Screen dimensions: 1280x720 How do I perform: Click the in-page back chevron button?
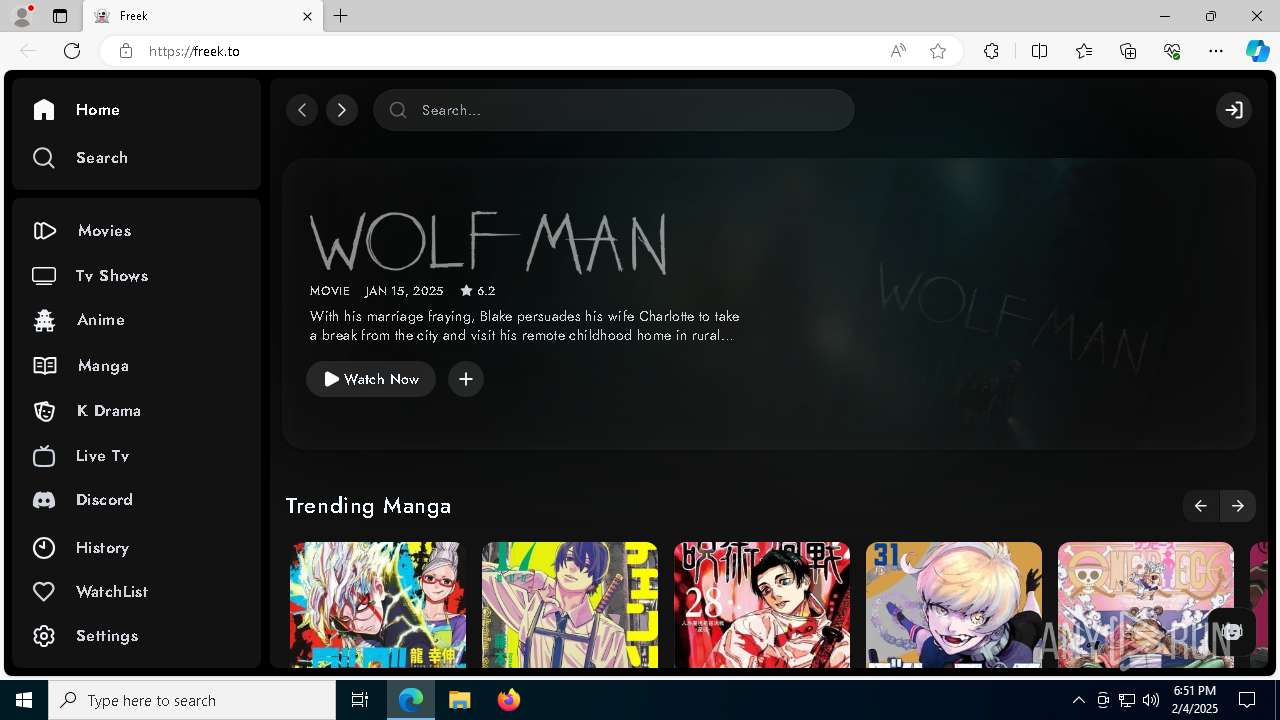point(302,110)
